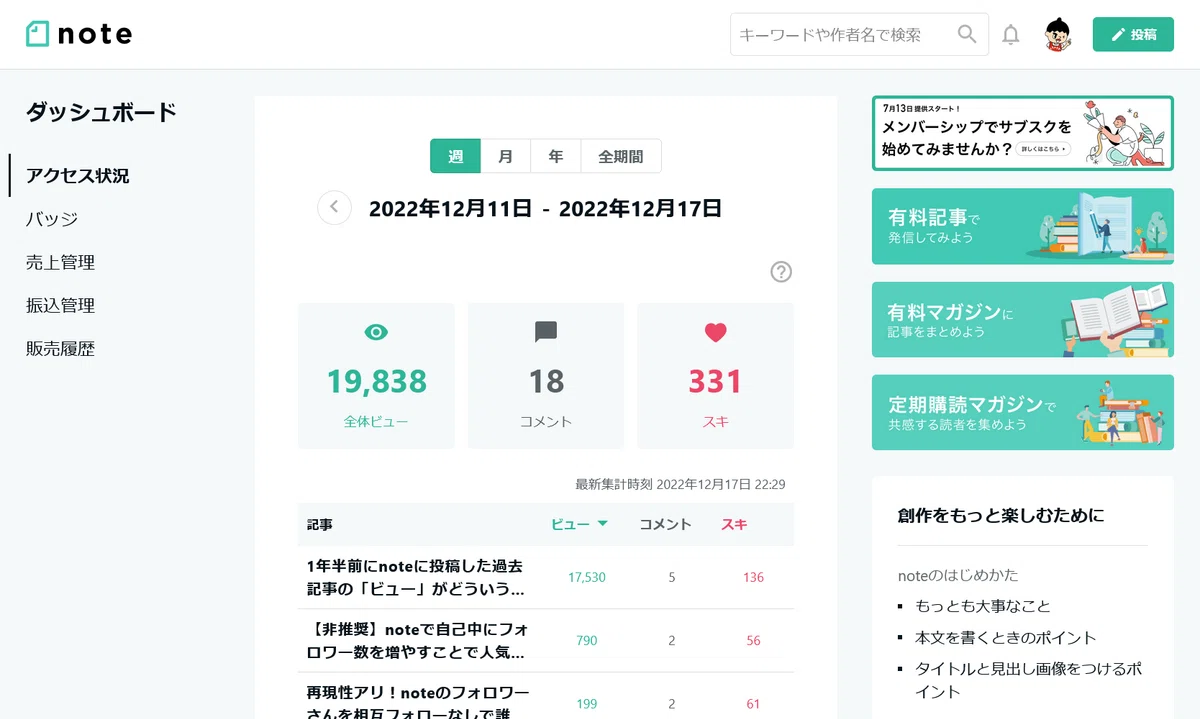Click the comment bubble icon card
The image size is (1200, 719).
(x=546, y=332)
